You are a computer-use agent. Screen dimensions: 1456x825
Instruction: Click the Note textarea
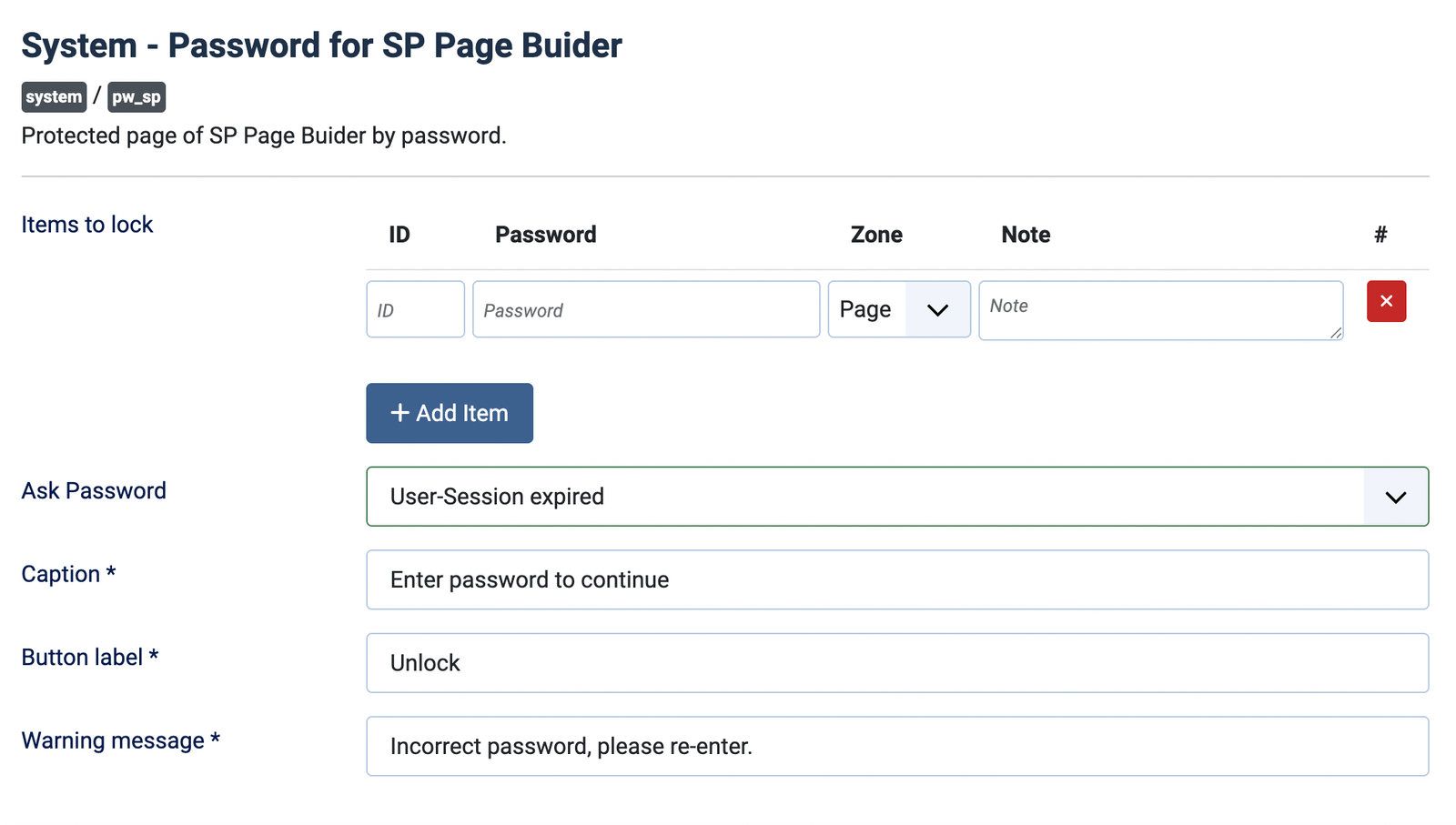click(1160, 310)
